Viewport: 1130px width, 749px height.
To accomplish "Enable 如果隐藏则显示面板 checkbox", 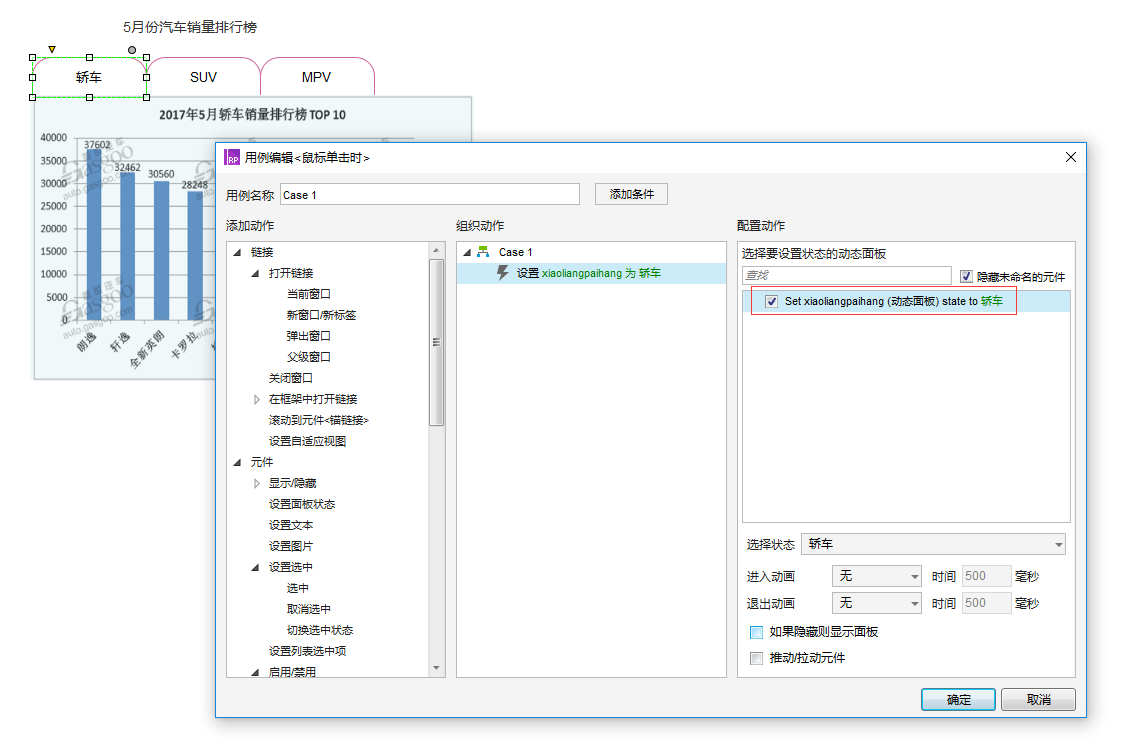I will point(756,632).
